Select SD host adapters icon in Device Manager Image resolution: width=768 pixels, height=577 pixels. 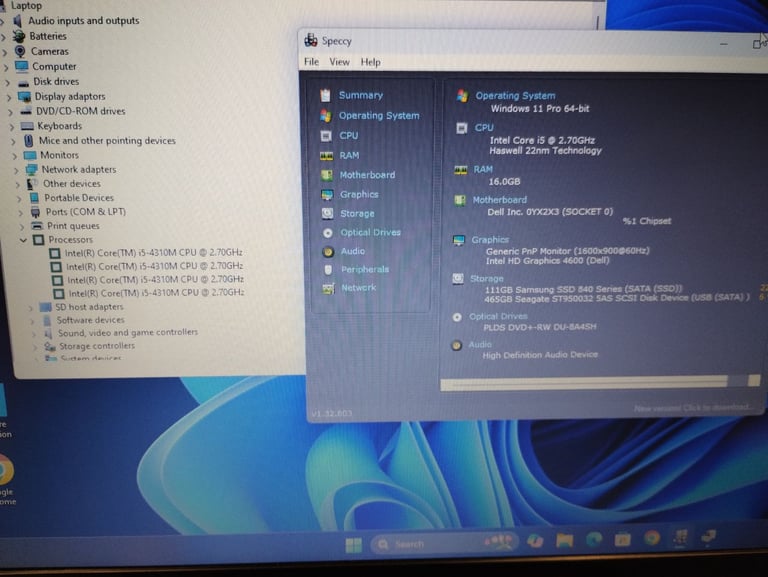46,307
